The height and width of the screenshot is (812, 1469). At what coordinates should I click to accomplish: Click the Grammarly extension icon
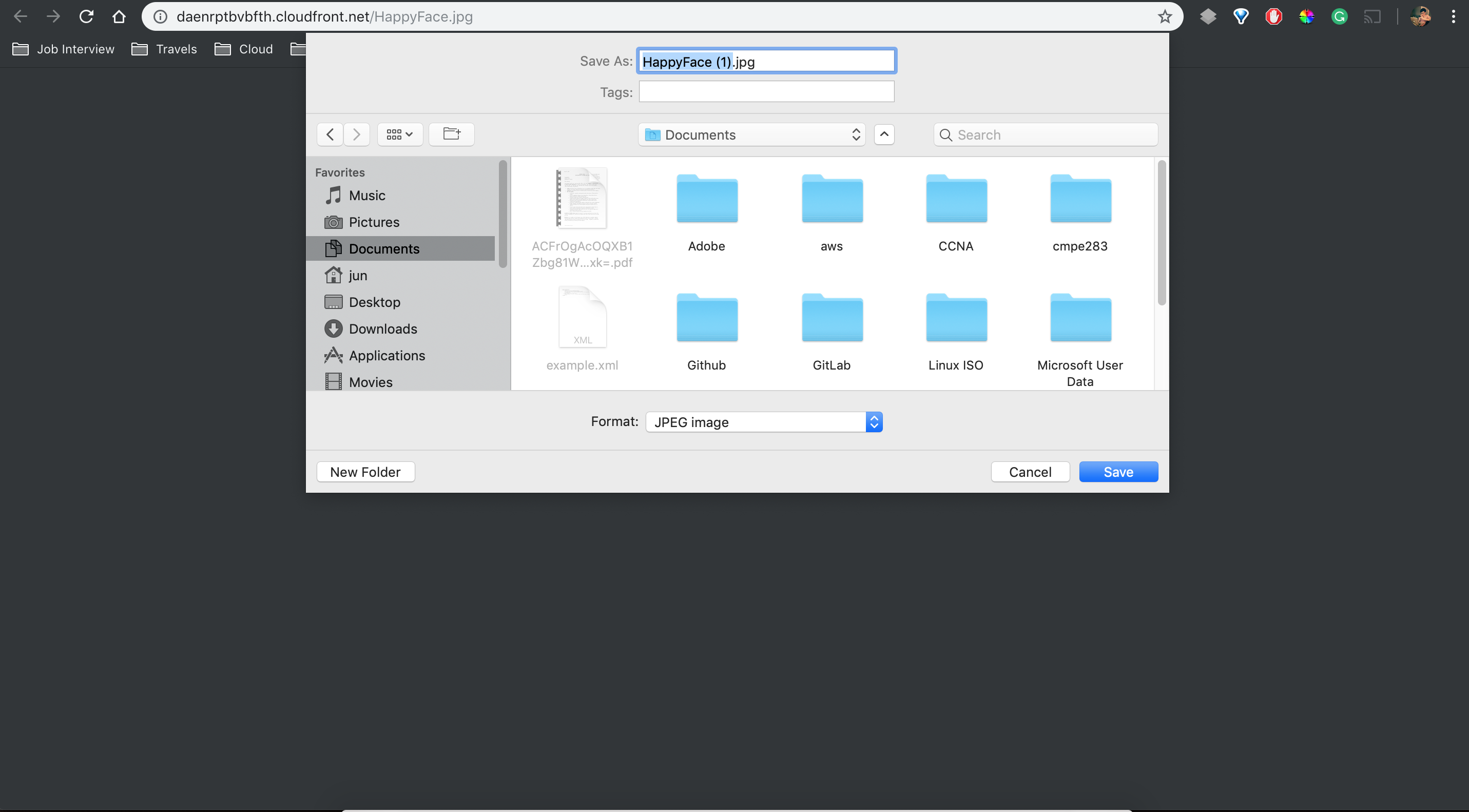1339,16
